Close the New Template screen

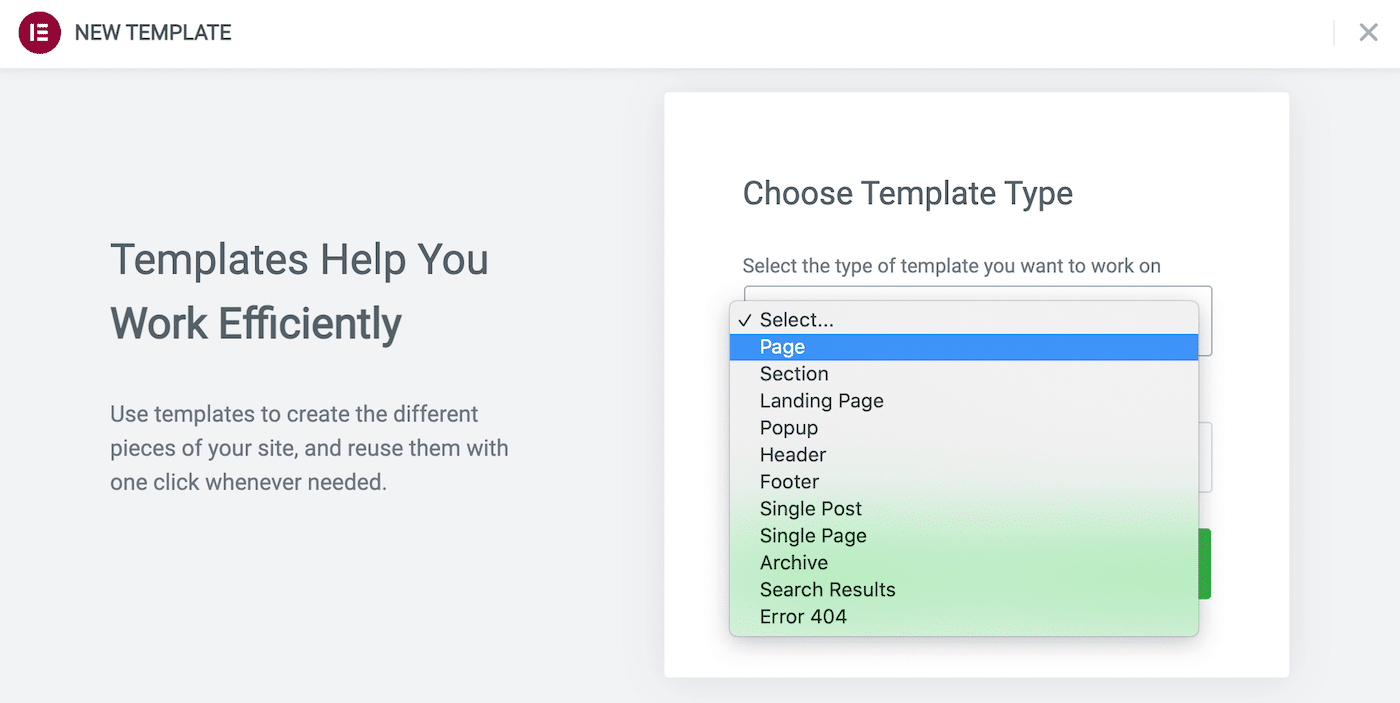(1368, 32)
